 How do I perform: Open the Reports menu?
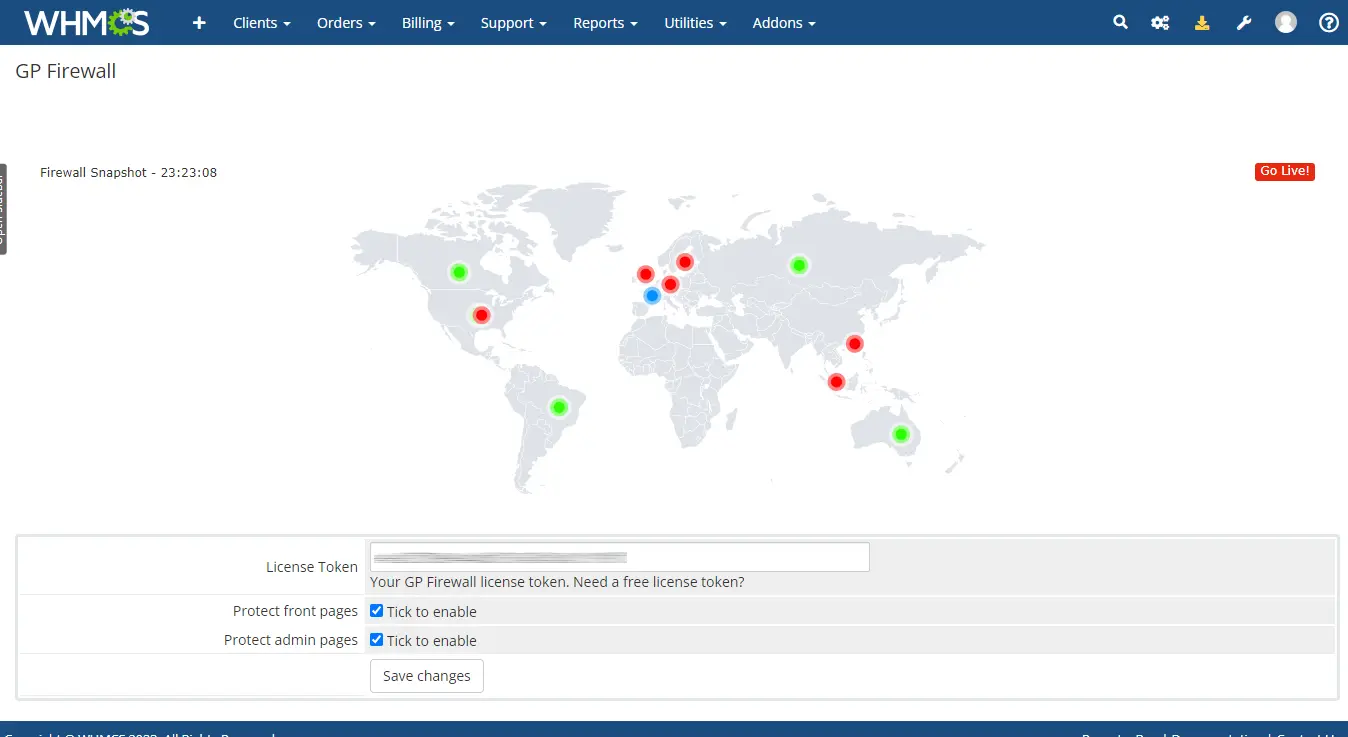605,23
